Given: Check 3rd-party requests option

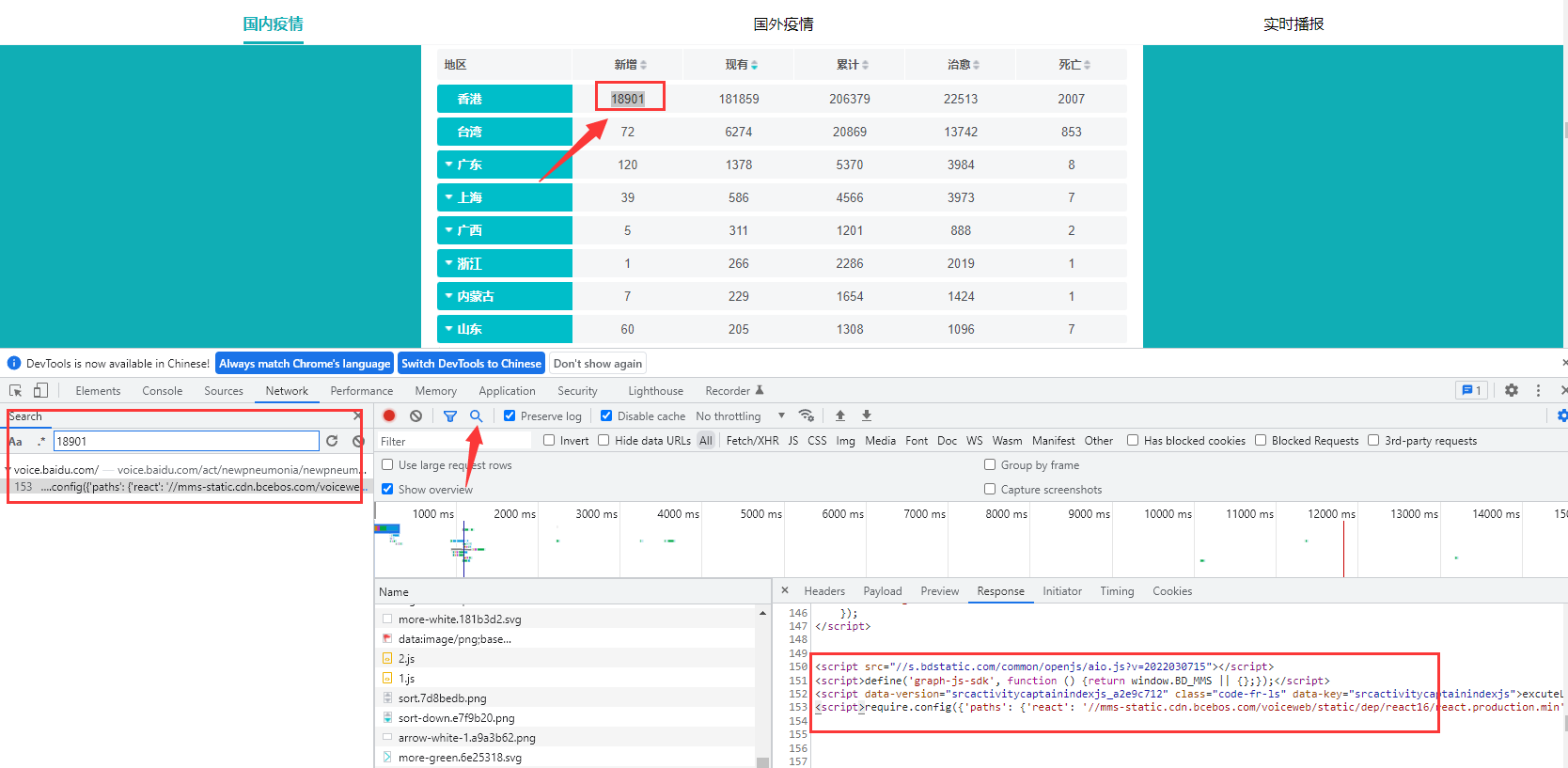Looking at the screenshot, I should click(x=1373, y=440).
